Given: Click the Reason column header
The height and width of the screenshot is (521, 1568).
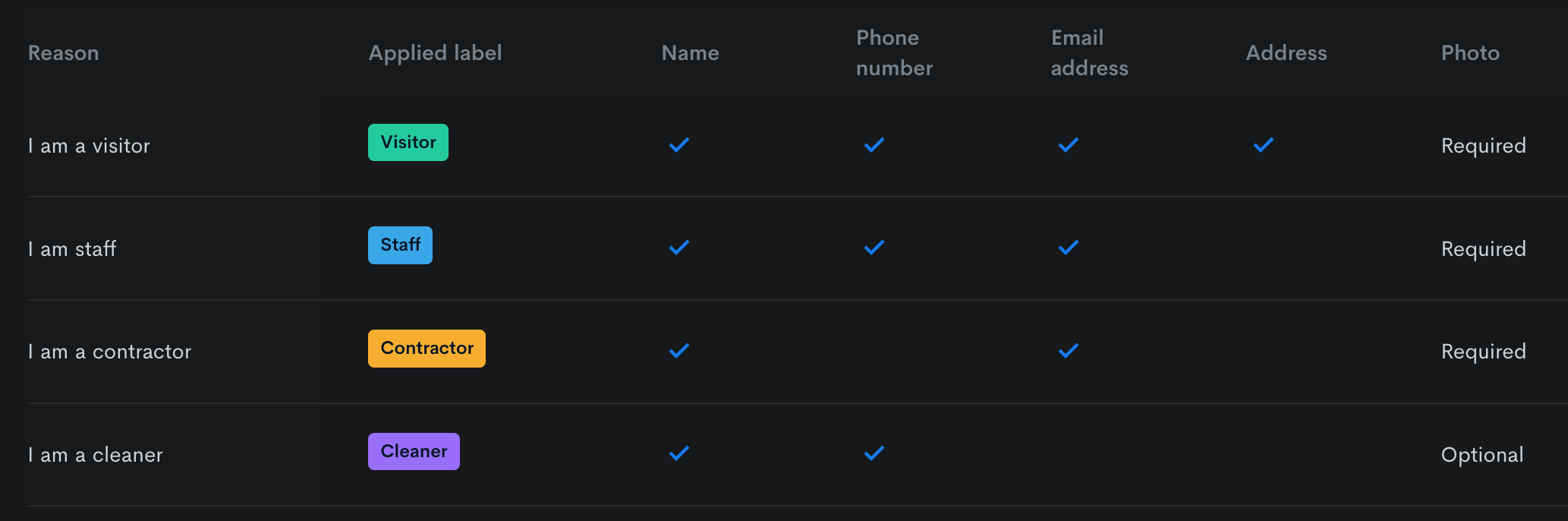Looking at the screenshot, I should click(64, 53).
